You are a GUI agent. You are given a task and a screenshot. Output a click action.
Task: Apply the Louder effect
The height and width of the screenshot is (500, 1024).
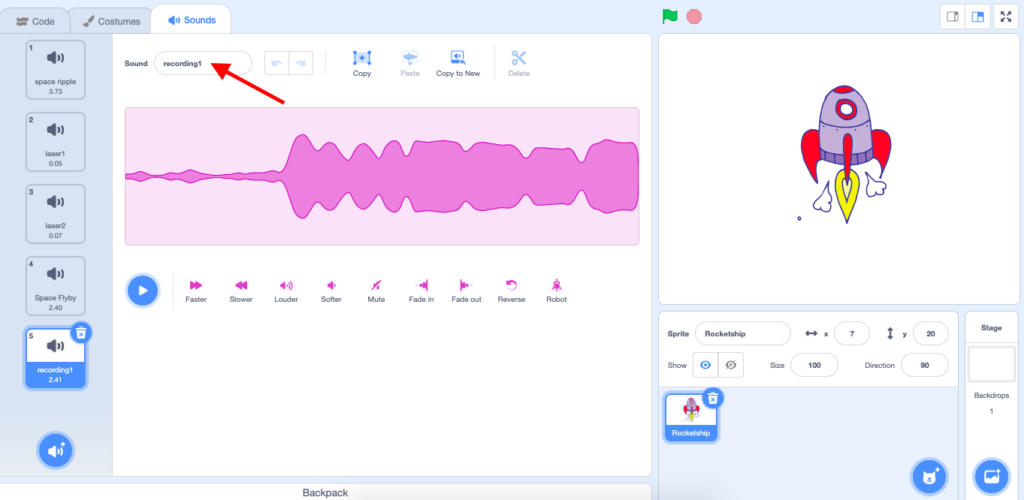point(286,291)
